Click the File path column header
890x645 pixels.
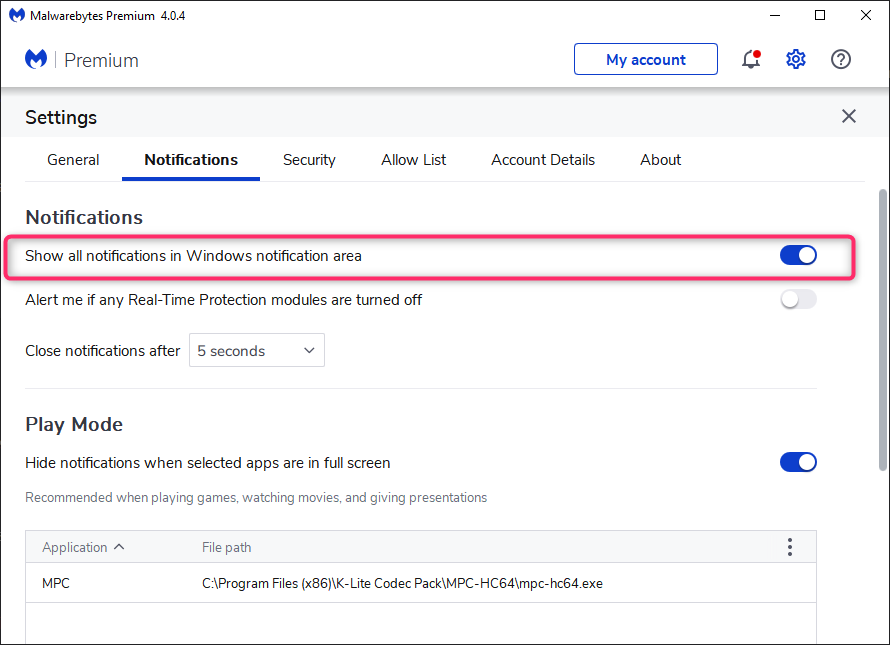[226, 547]
